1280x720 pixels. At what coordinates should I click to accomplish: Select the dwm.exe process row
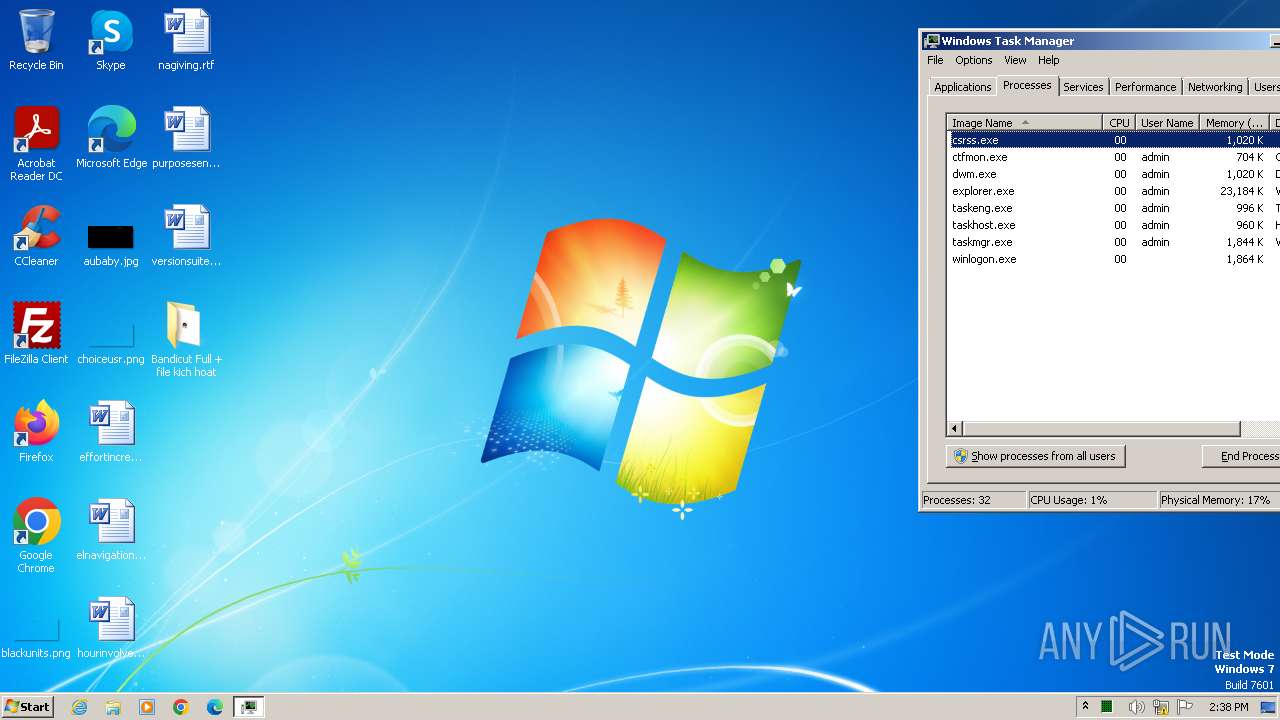(1113, 174)
